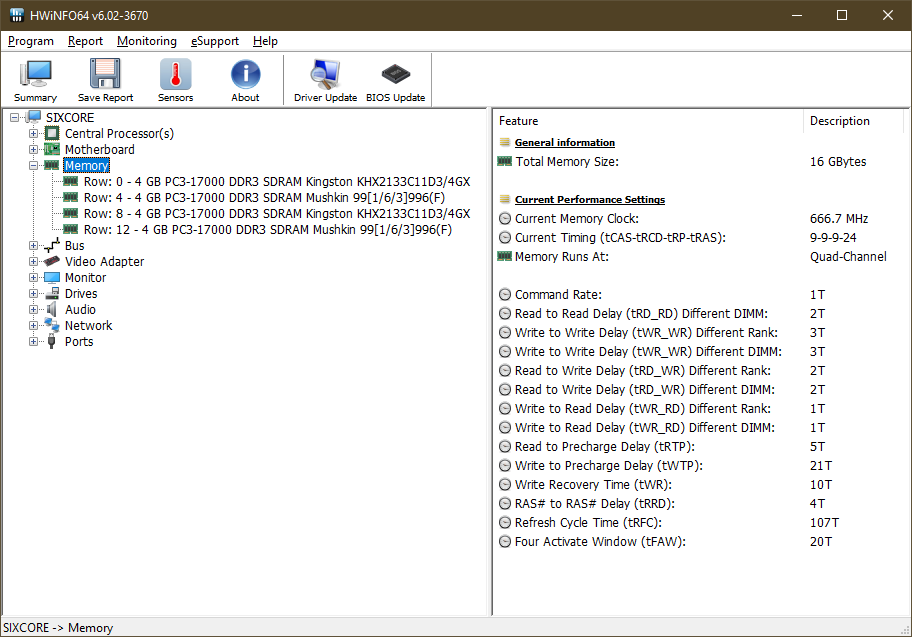This screenshot has height=637, width=912.
Task: Click the Central Processor(s) chip icon
Action: coord(52,134)
